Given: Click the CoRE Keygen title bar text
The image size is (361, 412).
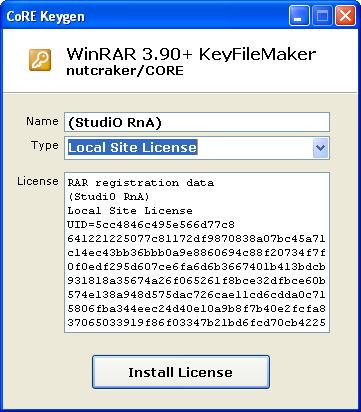Looking at the screenshot, I should [x=45, y=16].
